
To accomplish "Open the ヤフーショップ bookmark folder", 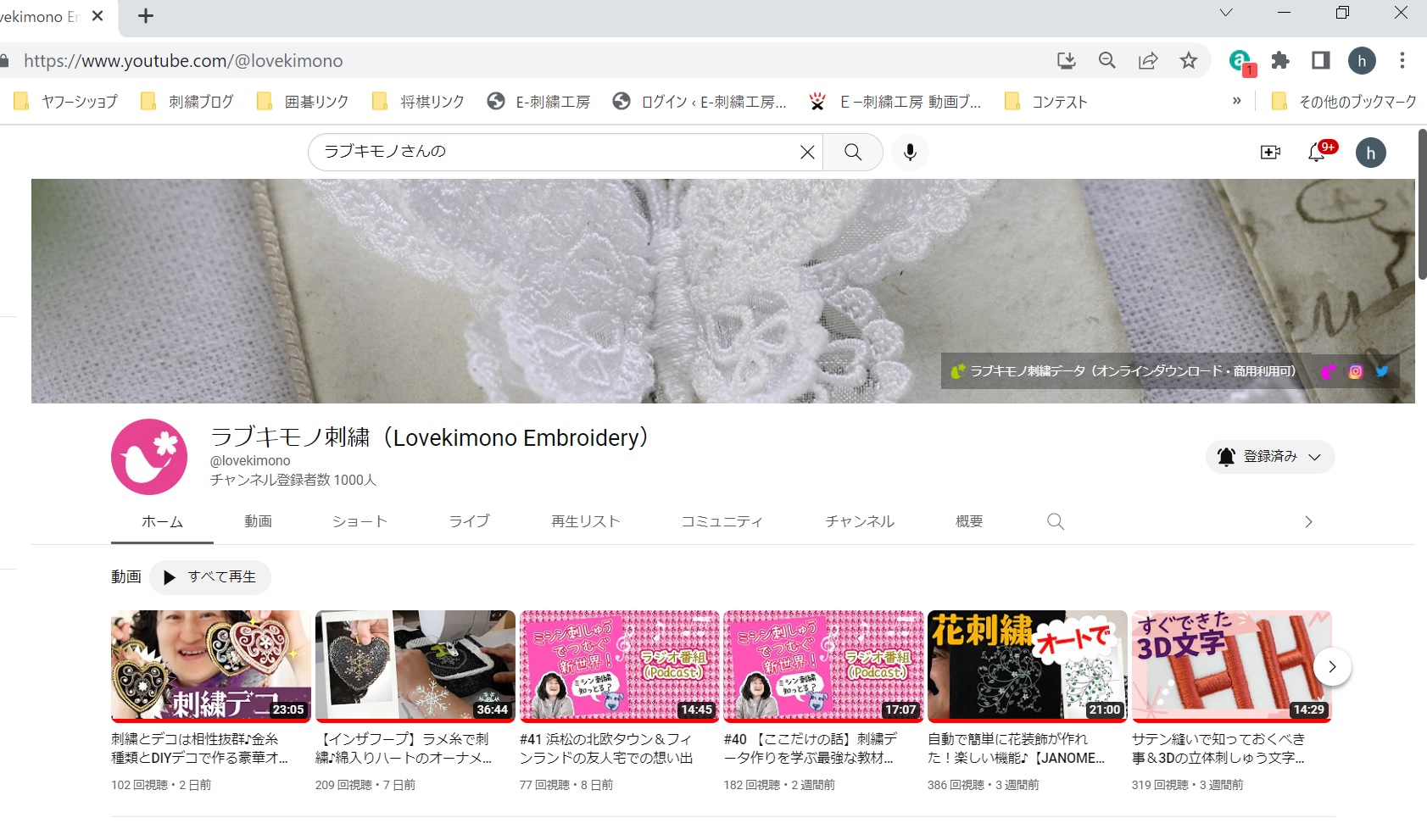I will pyautogui.click(x=65, y=102).
